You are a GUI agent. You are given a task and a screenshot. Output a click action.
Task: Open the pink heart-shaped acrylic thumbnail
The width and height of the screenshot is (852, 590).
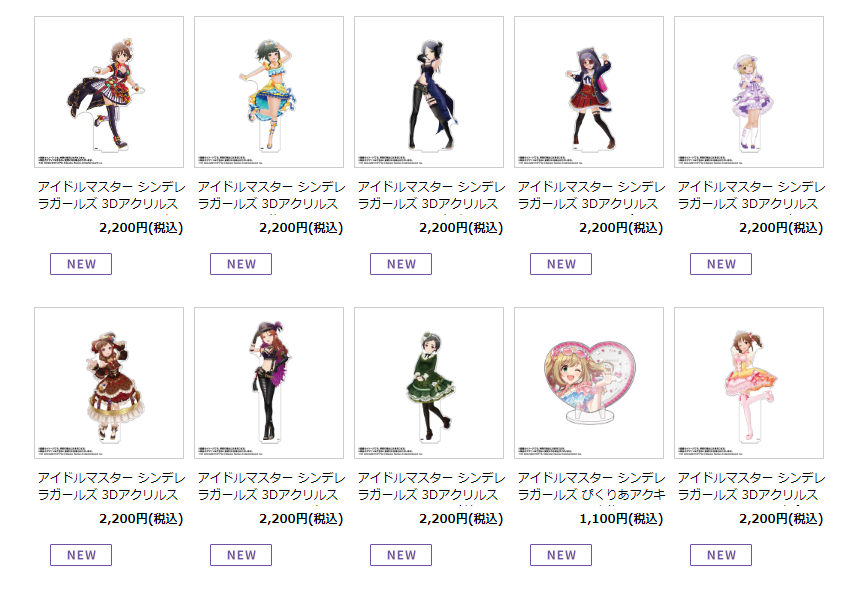(x=589, y=383)
